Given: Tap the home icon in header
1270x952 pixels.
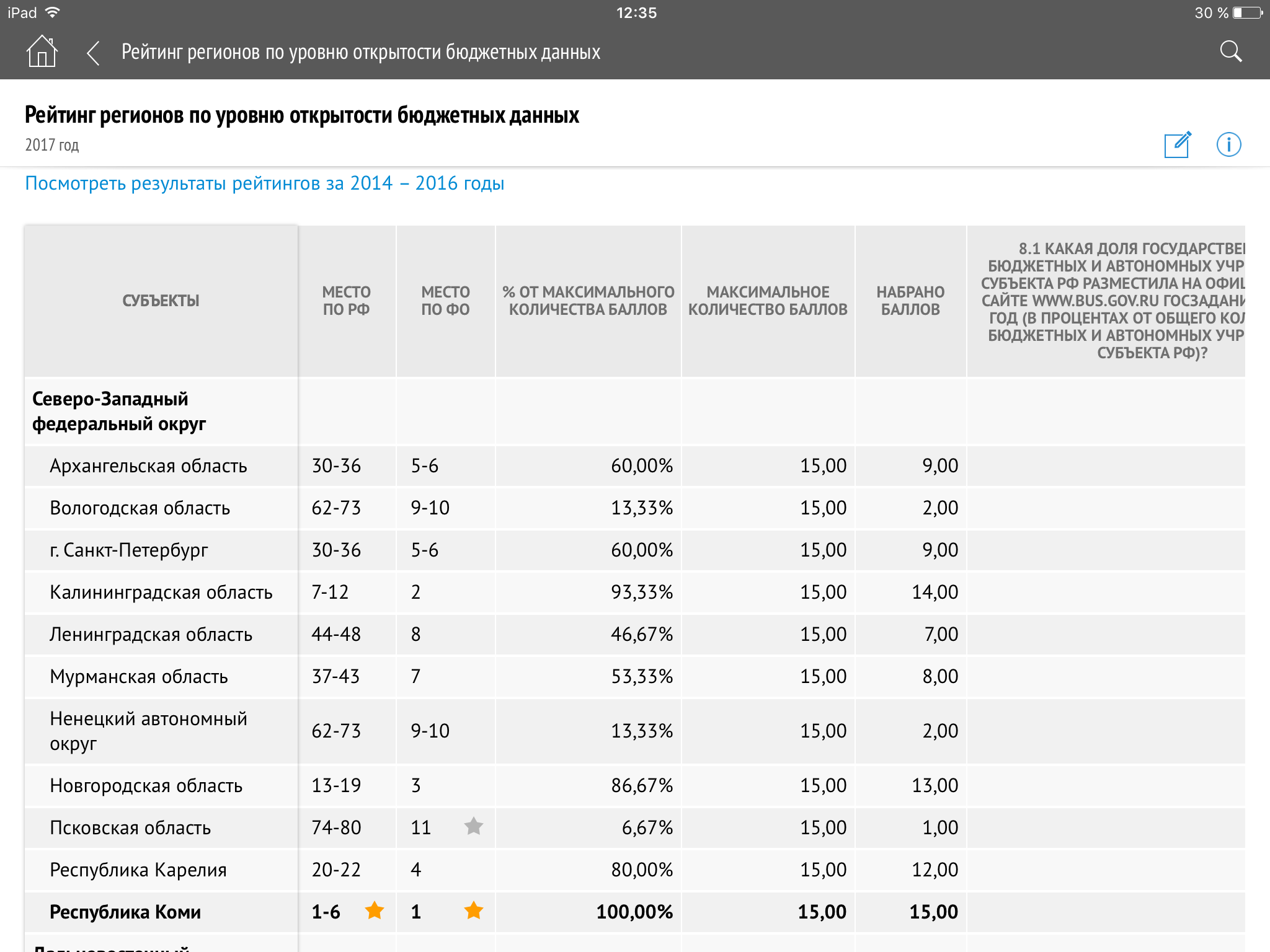Looking at the screenshot, I should [42, 51].
